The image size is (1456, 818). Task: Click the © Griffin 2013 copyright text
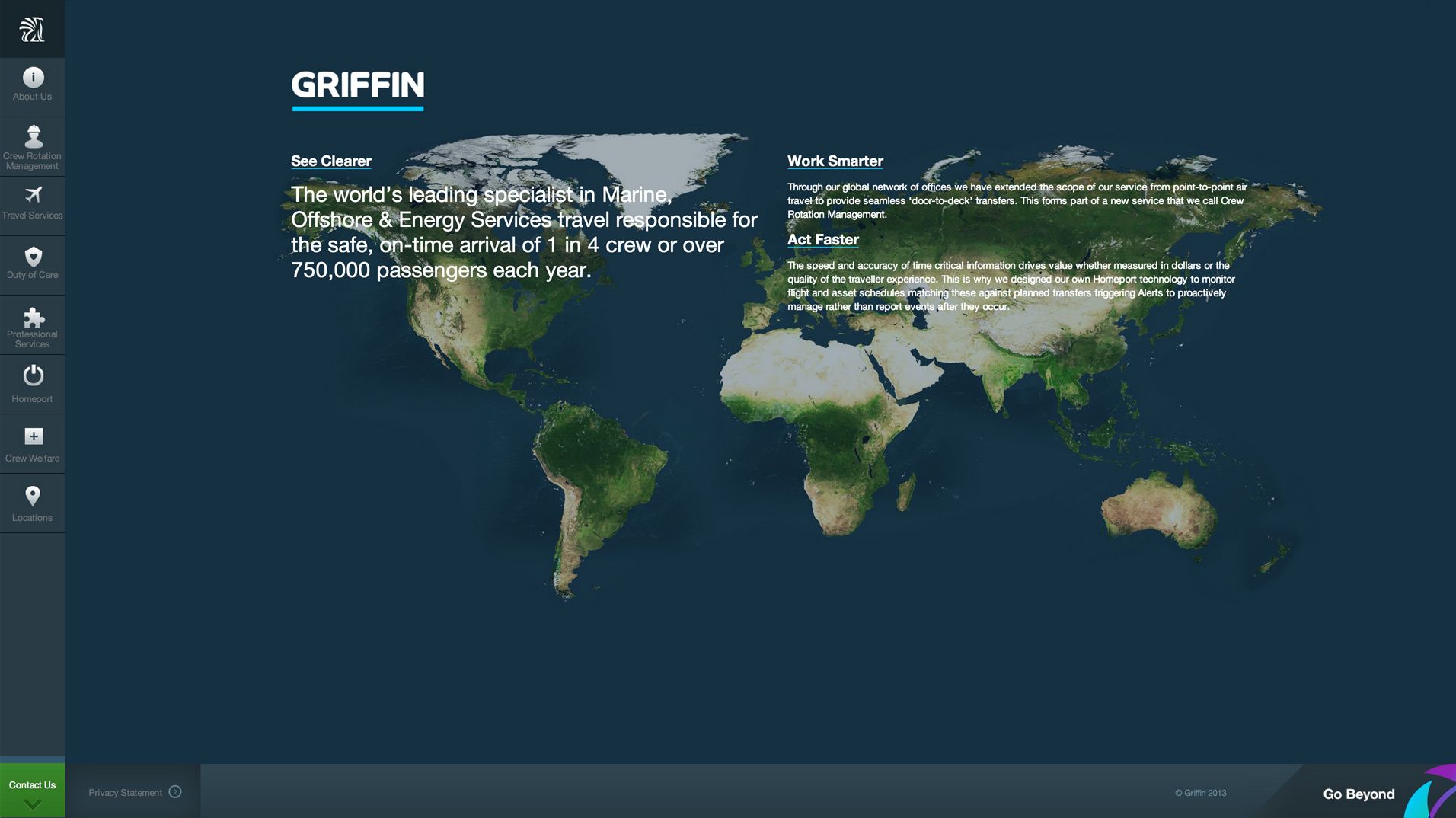[1200, 793]
